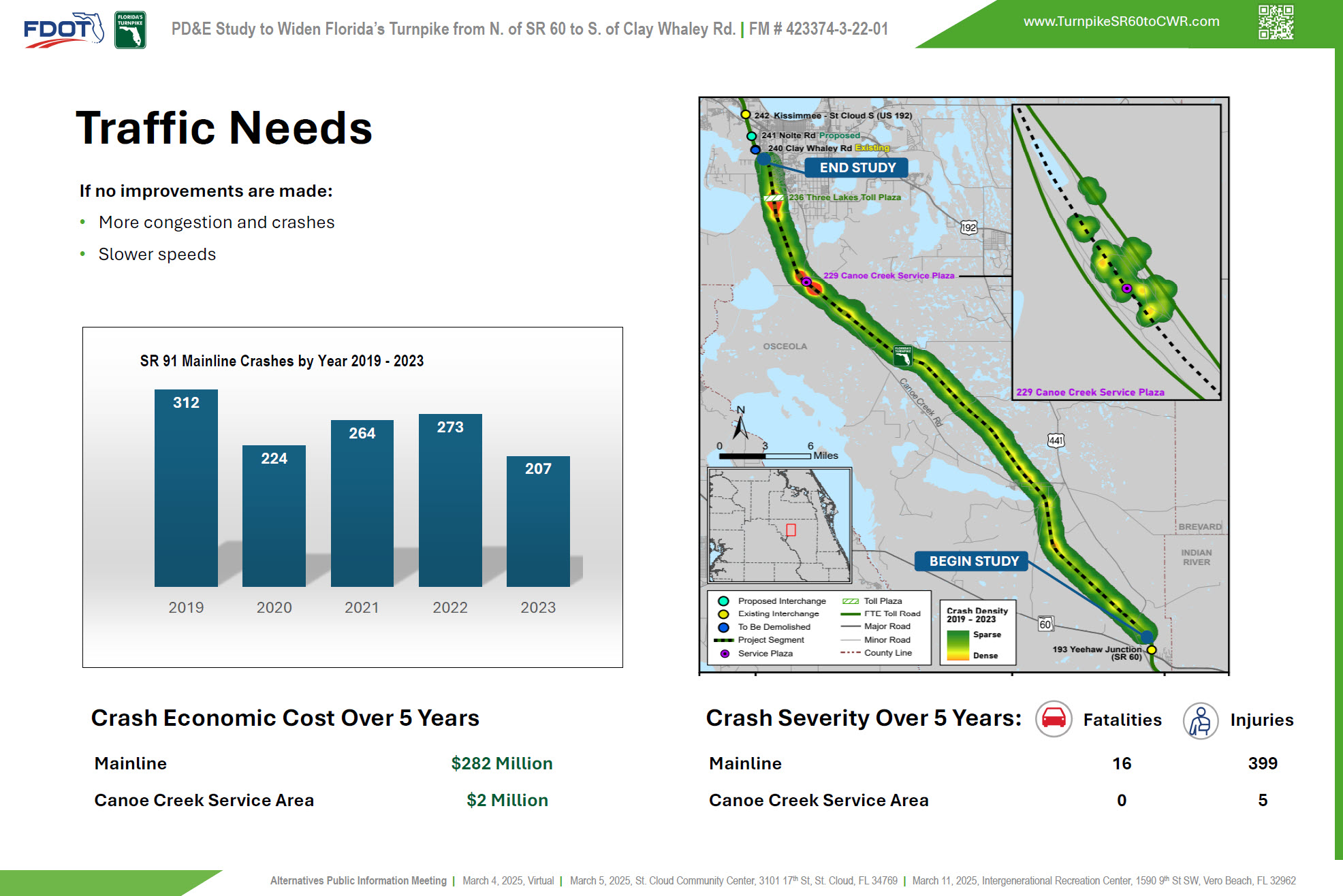
Task: Click the 2022 bar showing 273 crashes
Action: click(450, 500)
